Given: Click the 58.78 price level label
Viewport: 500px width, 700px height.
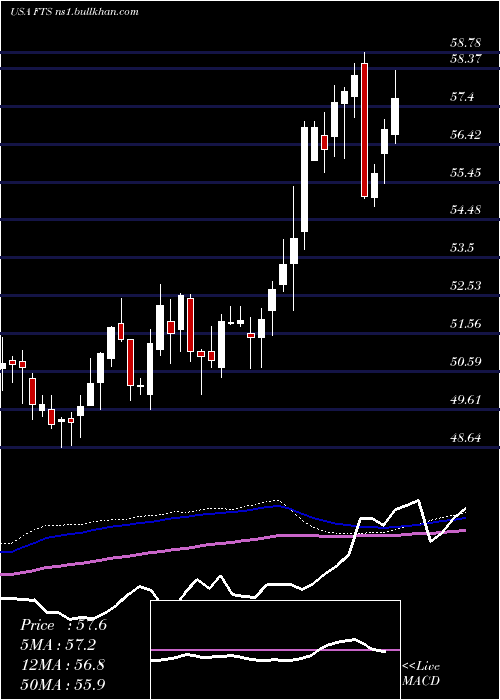Looking at the screenshot, I should (x=466, y=43).
